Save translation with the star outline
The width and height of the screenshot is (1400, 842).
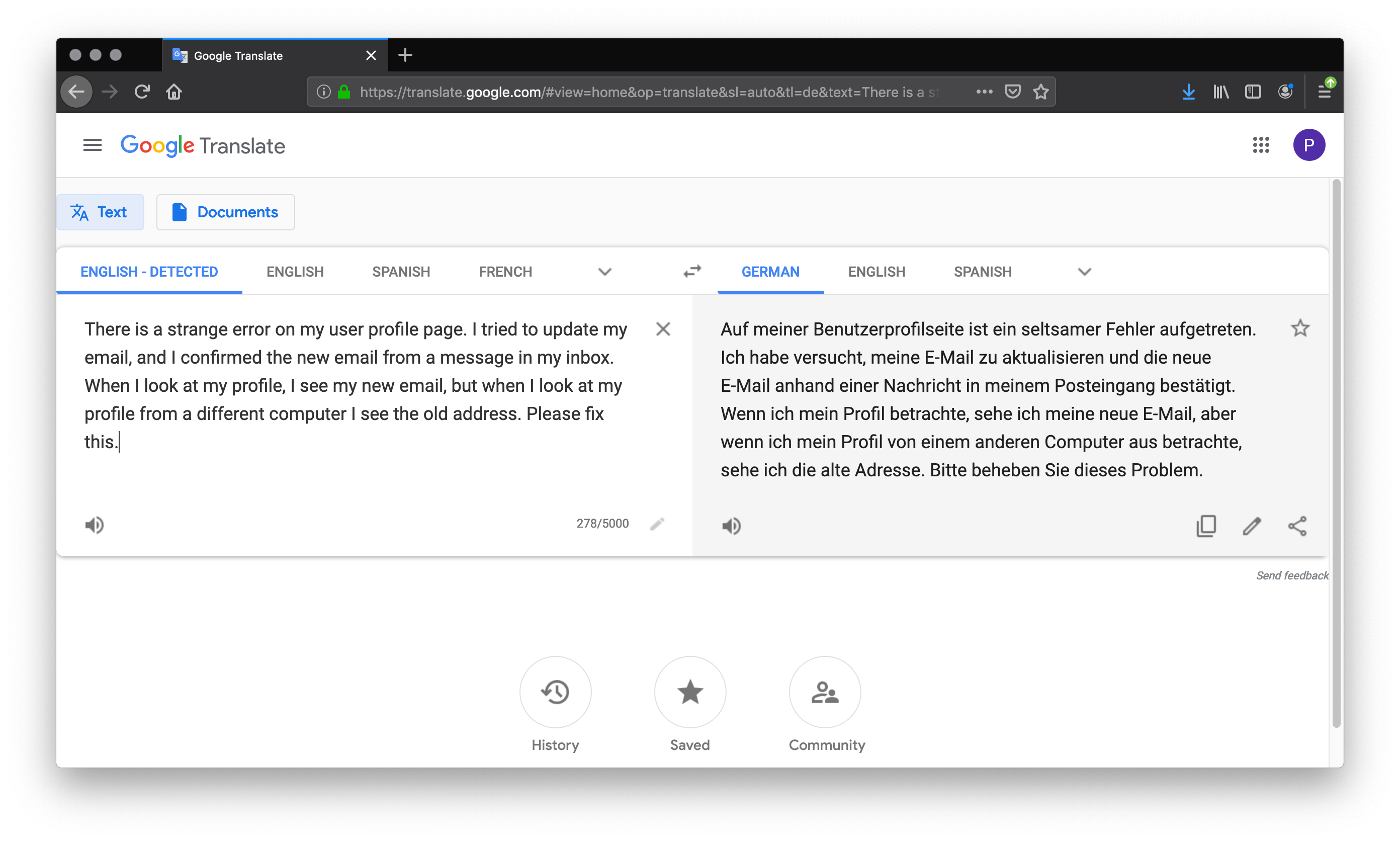1299,328
